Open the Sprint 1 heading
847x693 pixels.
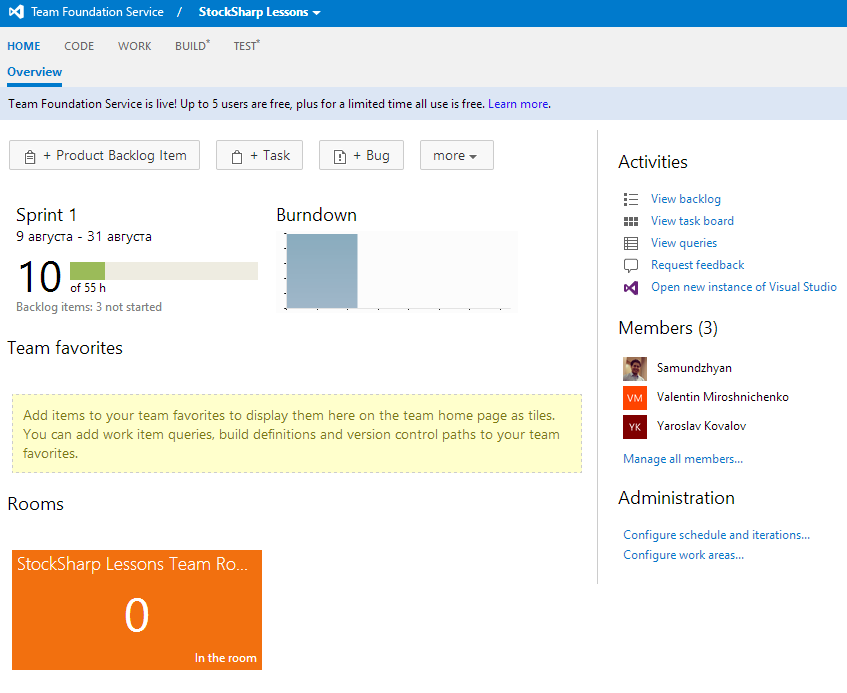(x=46, y=215)
